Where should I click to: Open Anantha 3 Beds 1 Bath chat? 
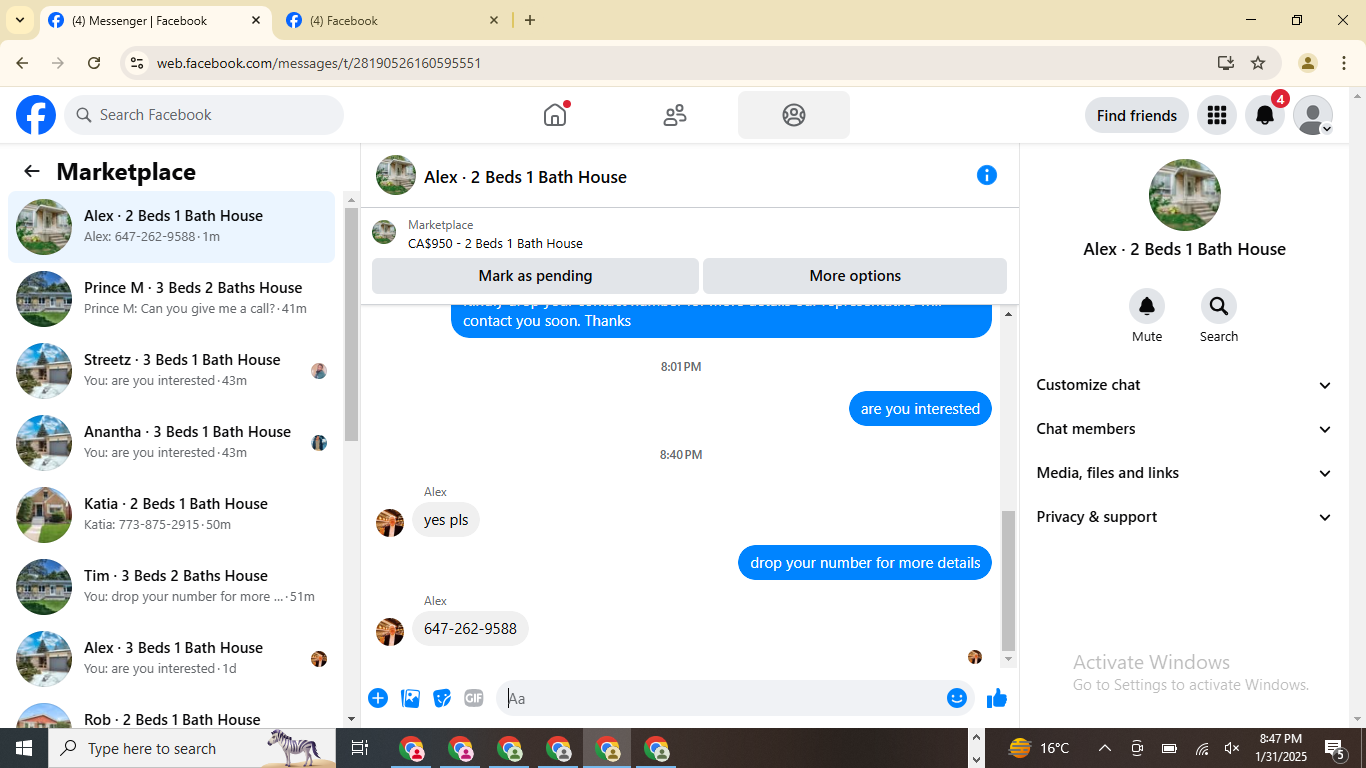pyautogui.click(x=172, y=443)
